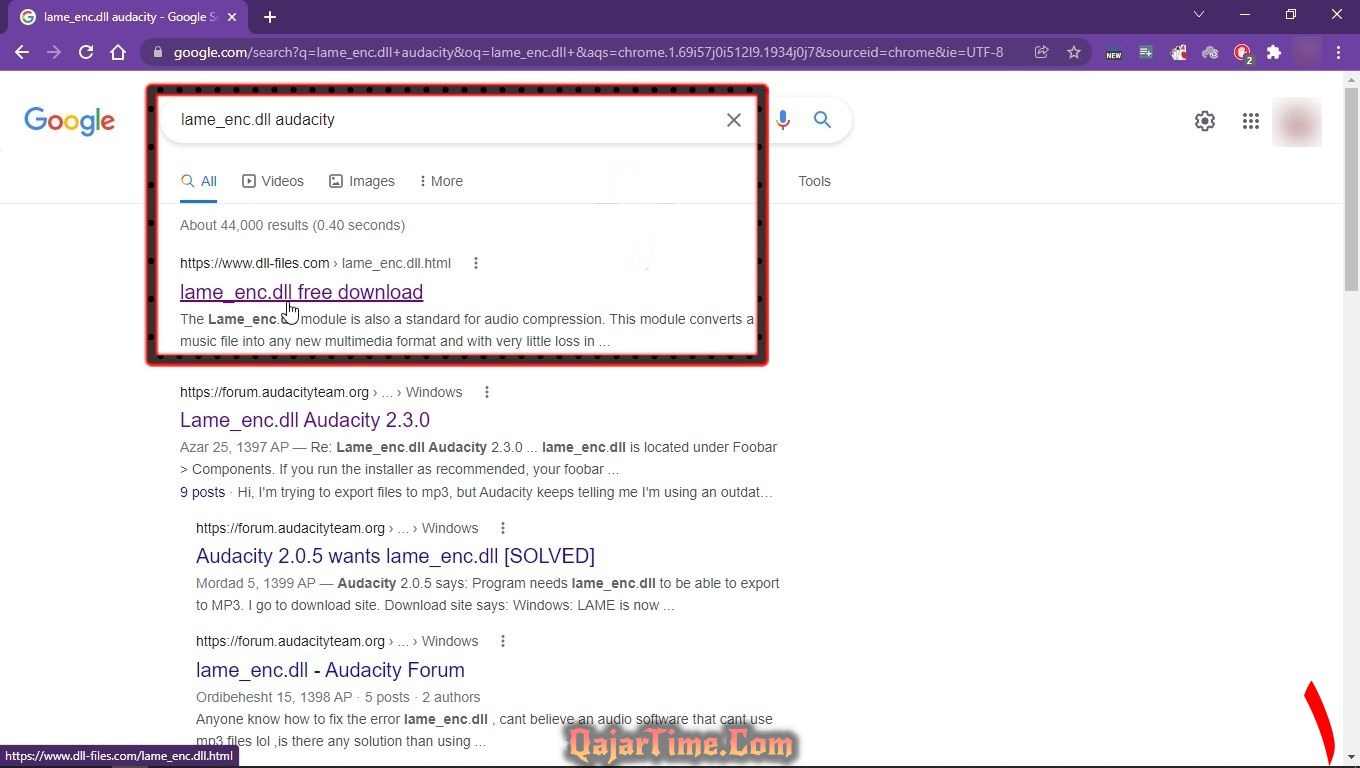Open Chrome extensions puzzle icon
1360x768 pixels.
pyautogui.click(x=1274, y=52)
